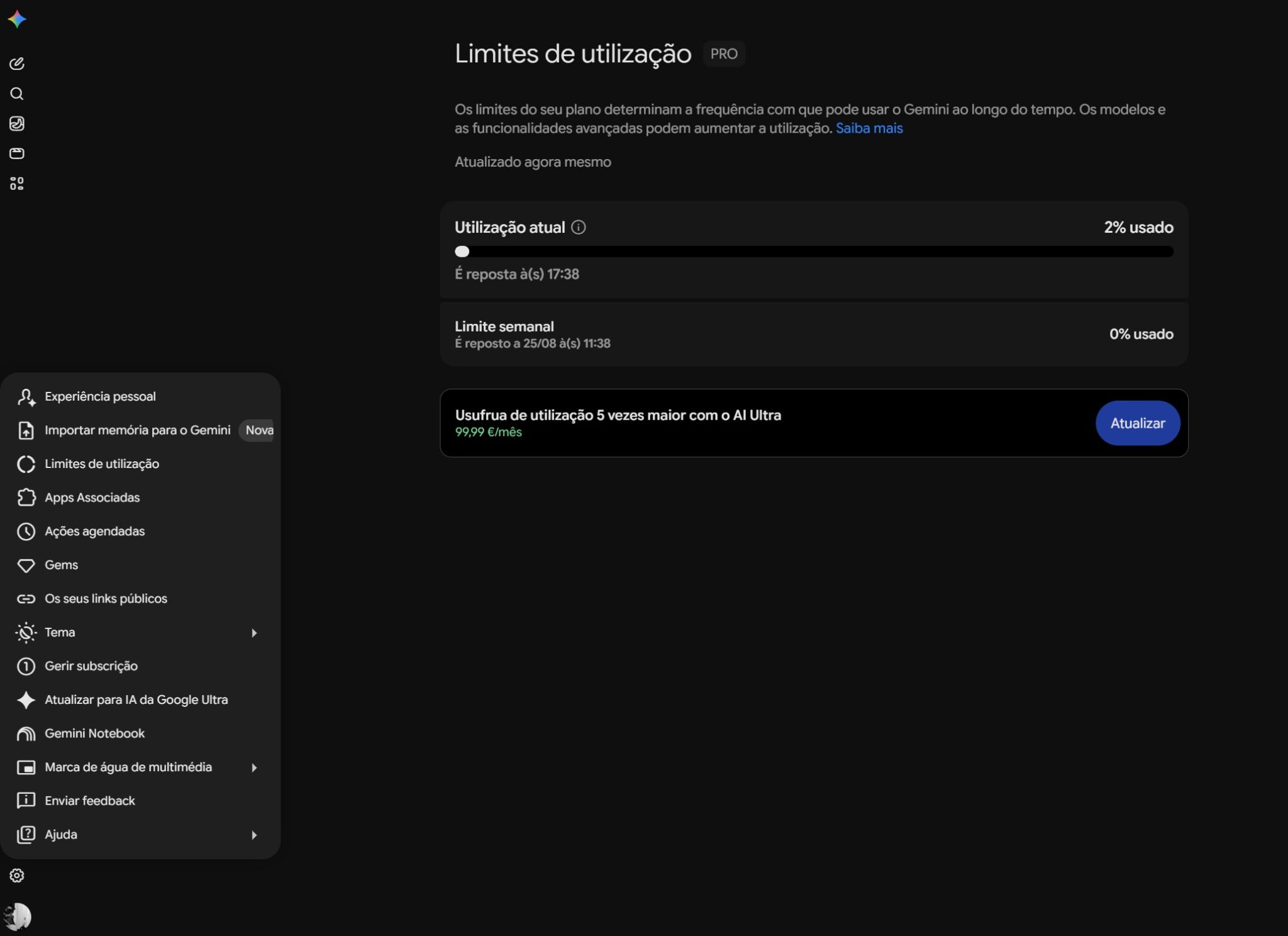
Task: Open Os seus links públicos
Action: [x=140, y=599]
